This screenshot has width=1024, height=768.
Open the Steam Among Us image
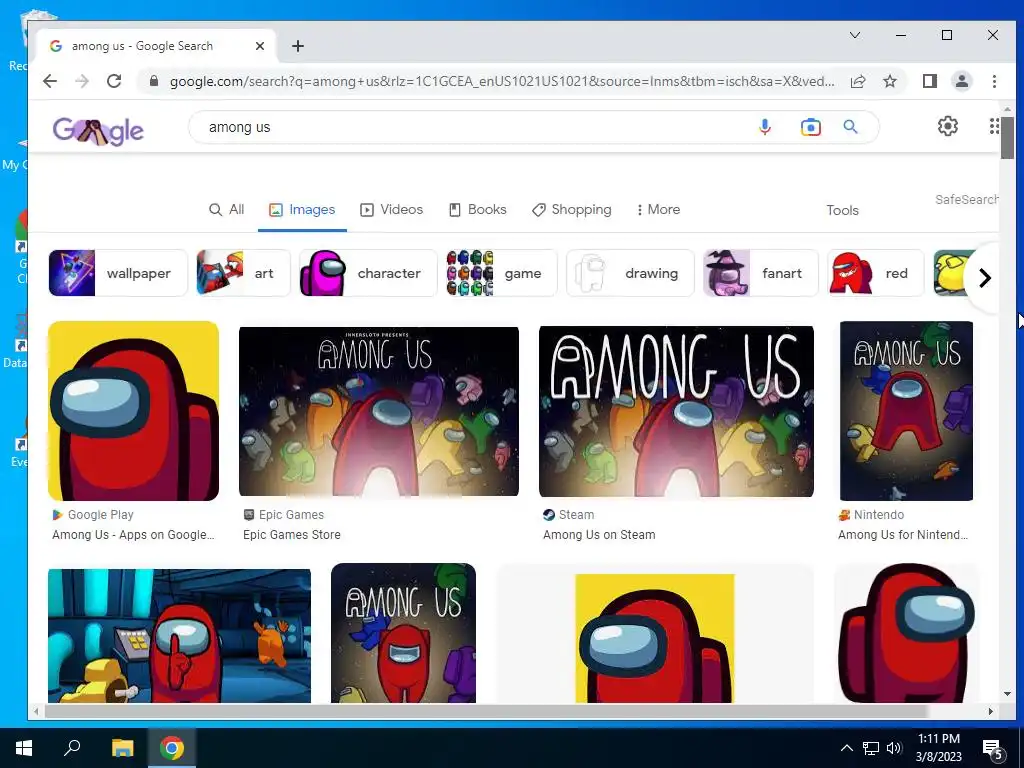coord(676,411)
